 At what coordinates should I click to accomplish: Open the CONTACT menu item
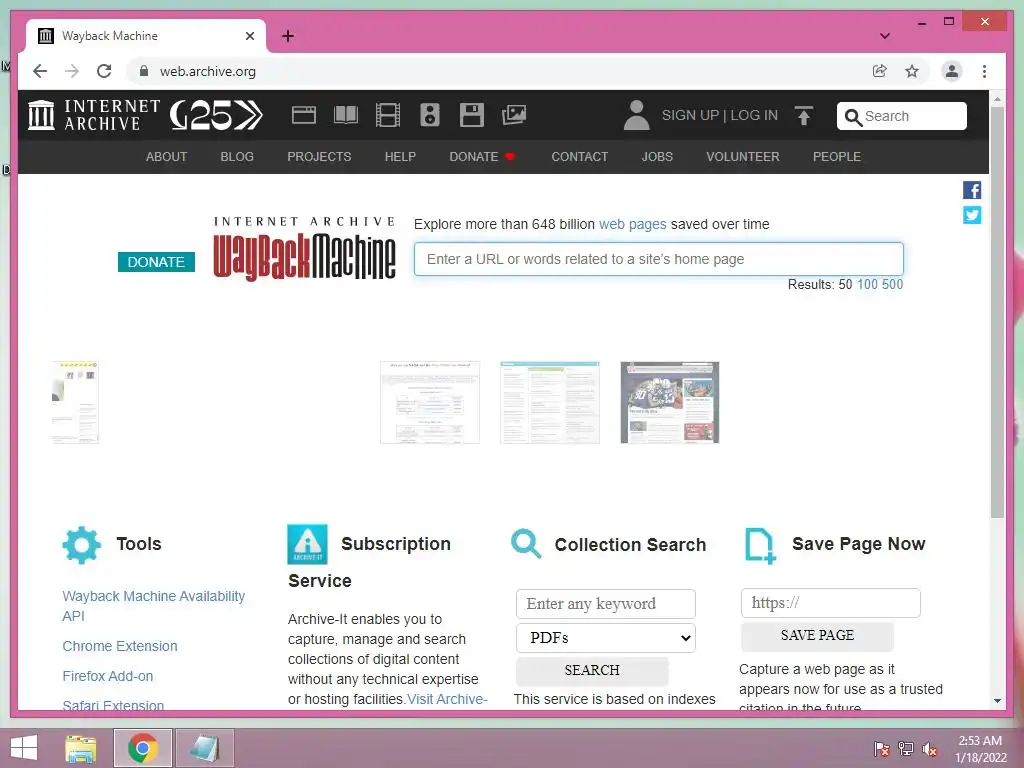(x=580, y=157)
